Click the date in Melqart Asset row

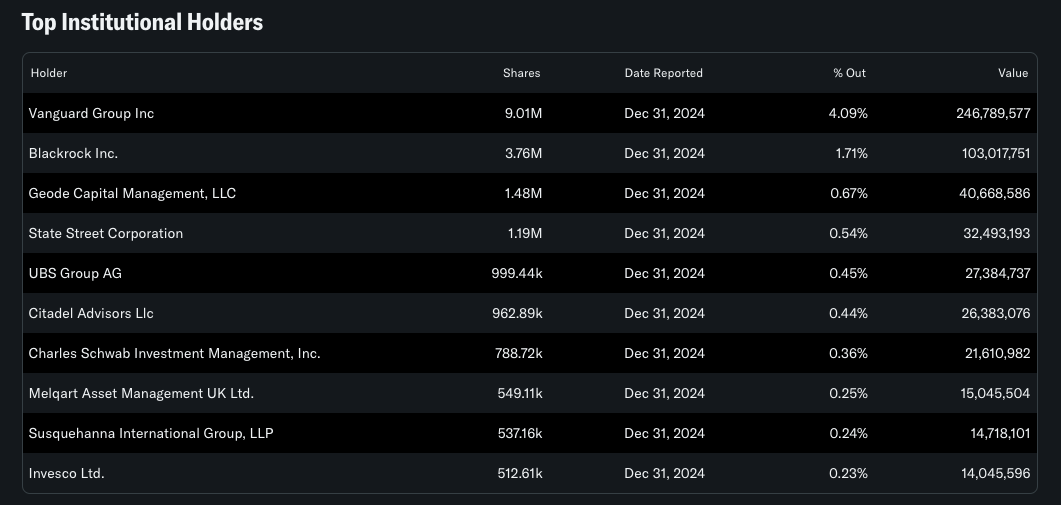(x=664, y=393)
